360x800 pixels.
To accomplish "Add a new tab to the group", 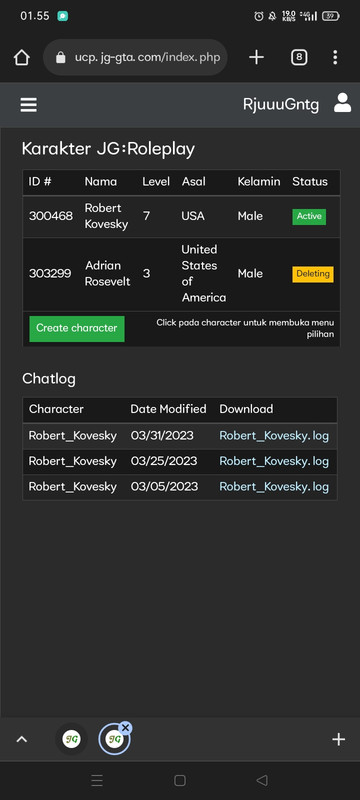I will click(x=339, y=739).
